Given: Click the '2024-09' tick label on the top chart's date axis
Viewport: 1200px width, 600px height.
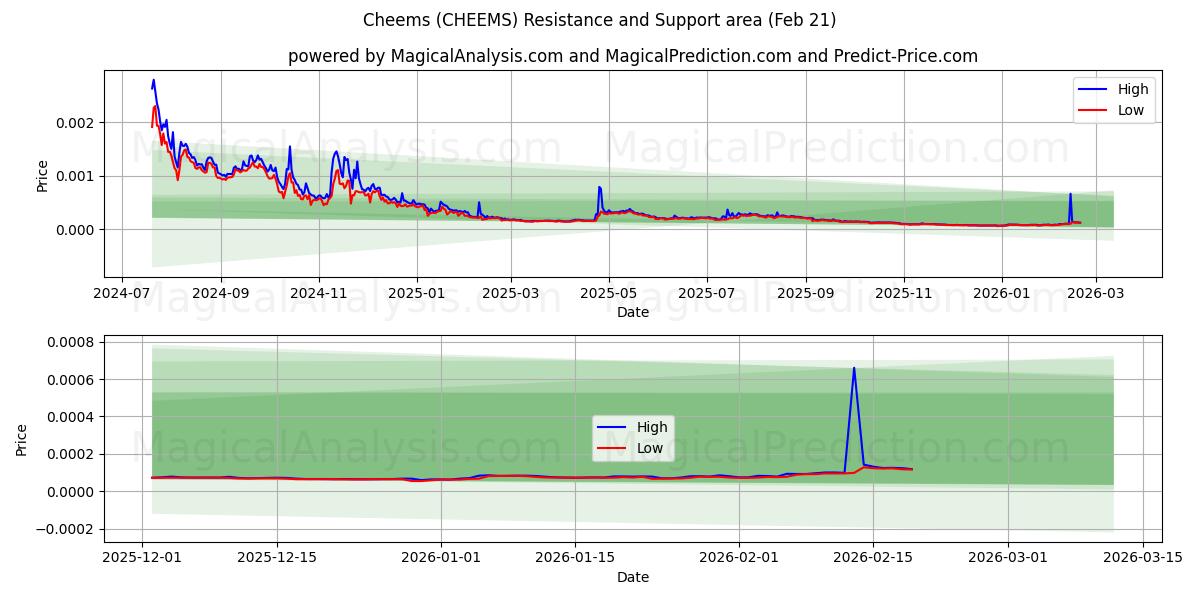Looking at the screenshot, I should pos(220,294).
